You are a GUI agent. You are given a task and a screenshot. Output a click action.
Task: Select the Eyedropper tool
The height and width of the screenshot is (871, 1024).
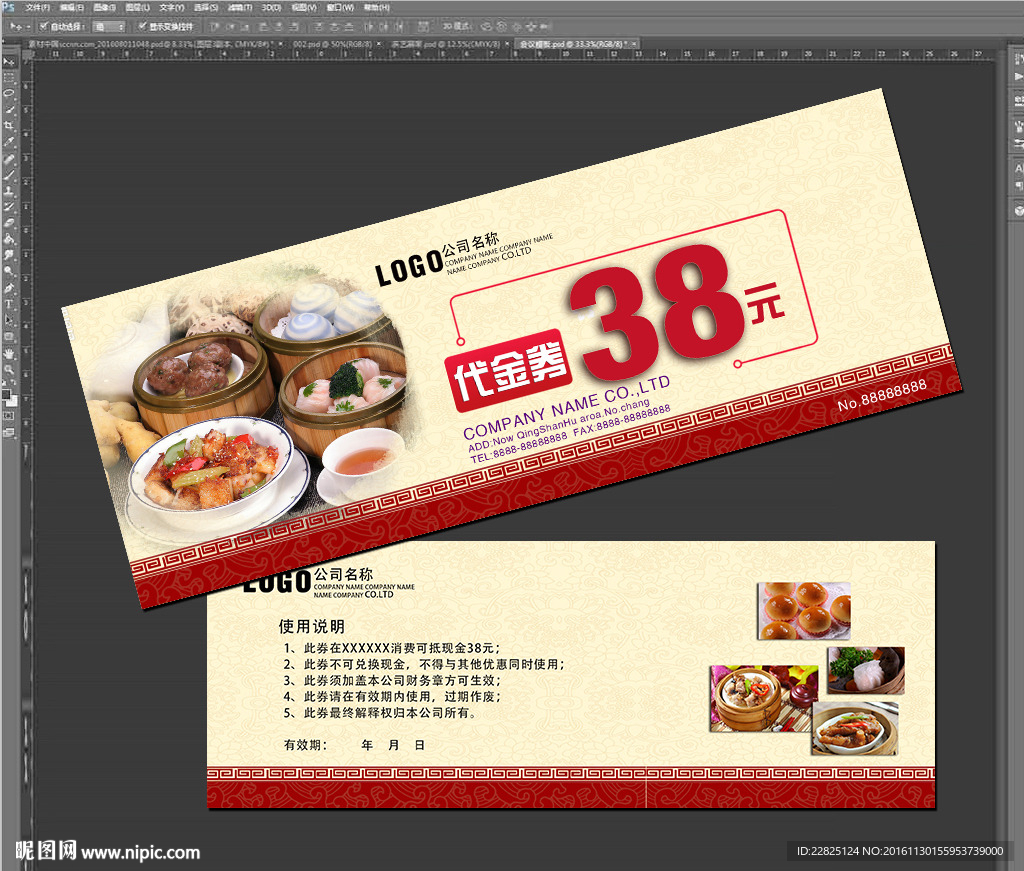pos(9,142)
